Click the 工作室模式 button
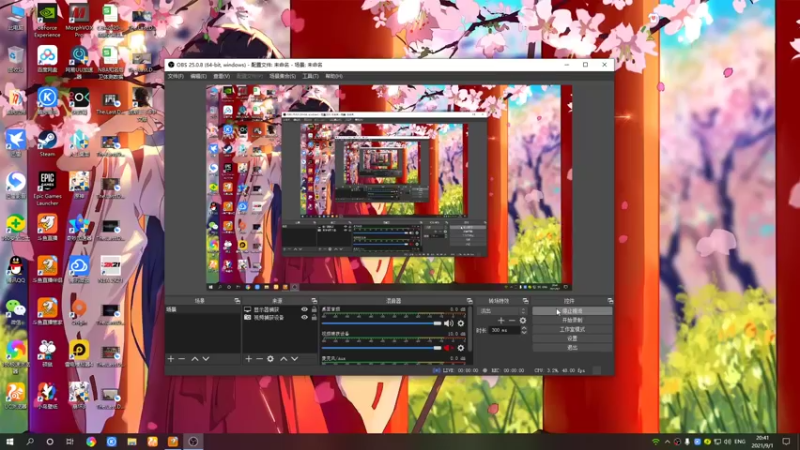Viewport: 800px width, 450px height. [x=572, y=329]
